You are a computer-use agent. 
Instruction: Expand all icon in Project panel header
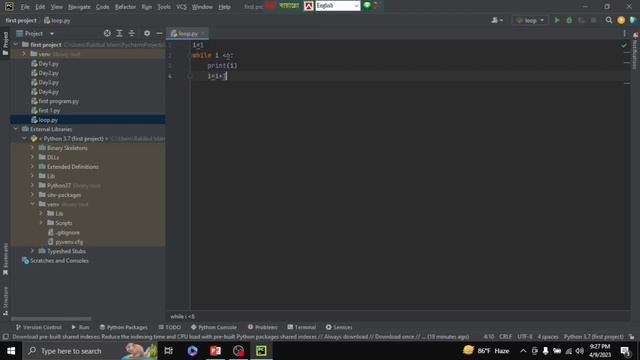(119, 33)
